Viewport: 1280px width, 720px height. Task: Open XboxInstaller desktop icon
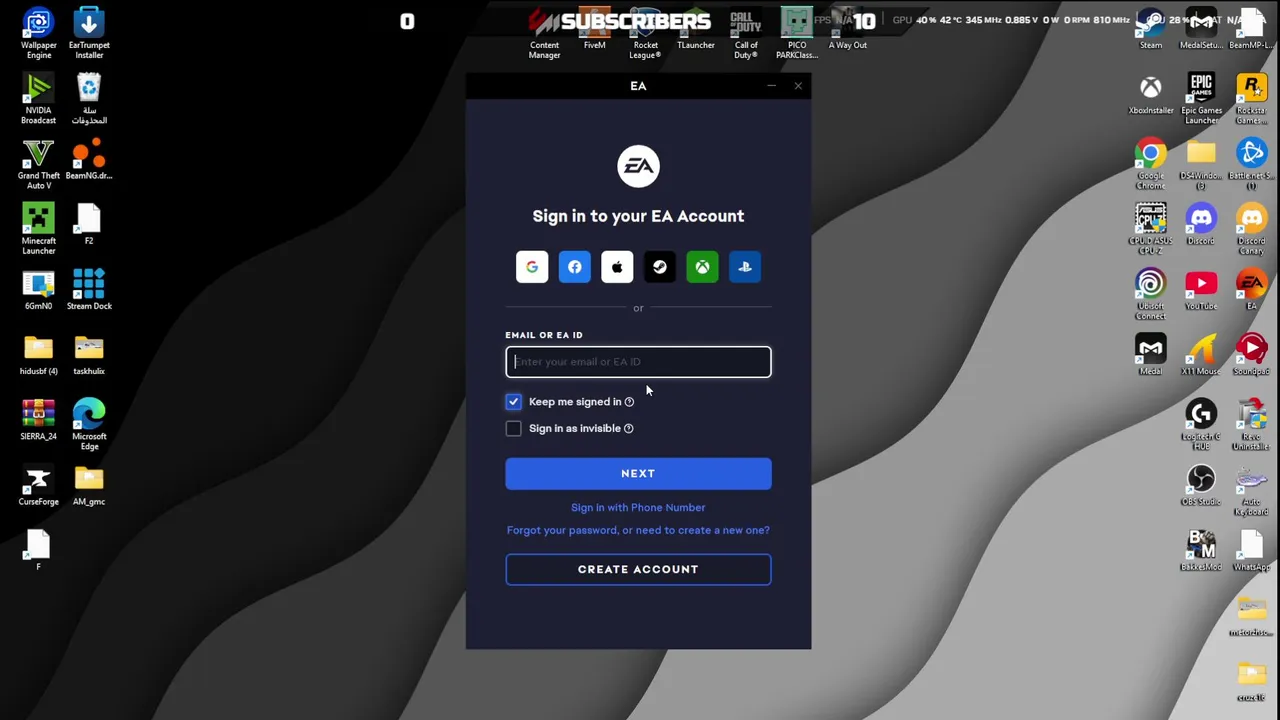click(1151, 94)
